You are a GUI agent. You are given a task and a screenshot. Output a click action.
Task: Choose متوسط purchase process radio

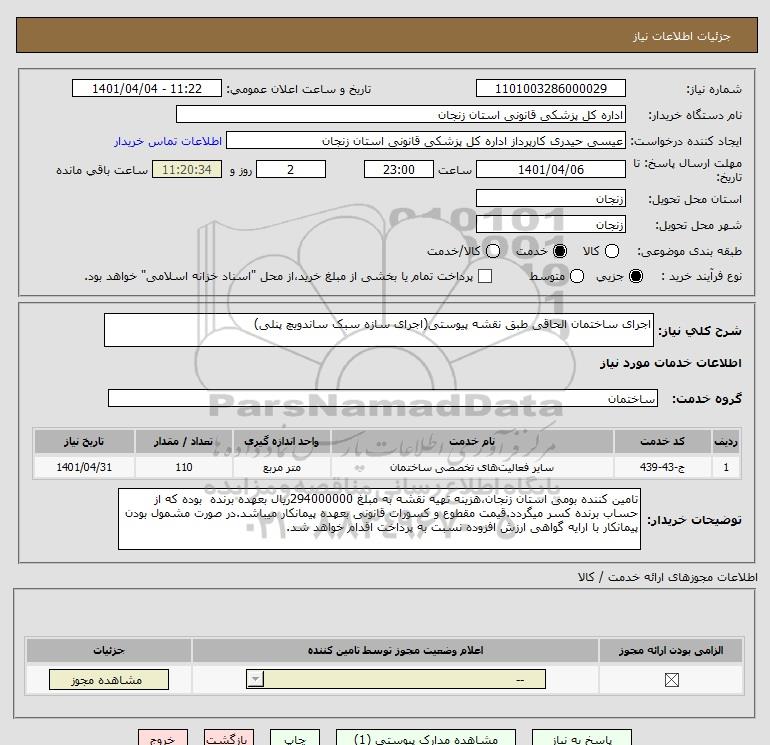(577, 276)
